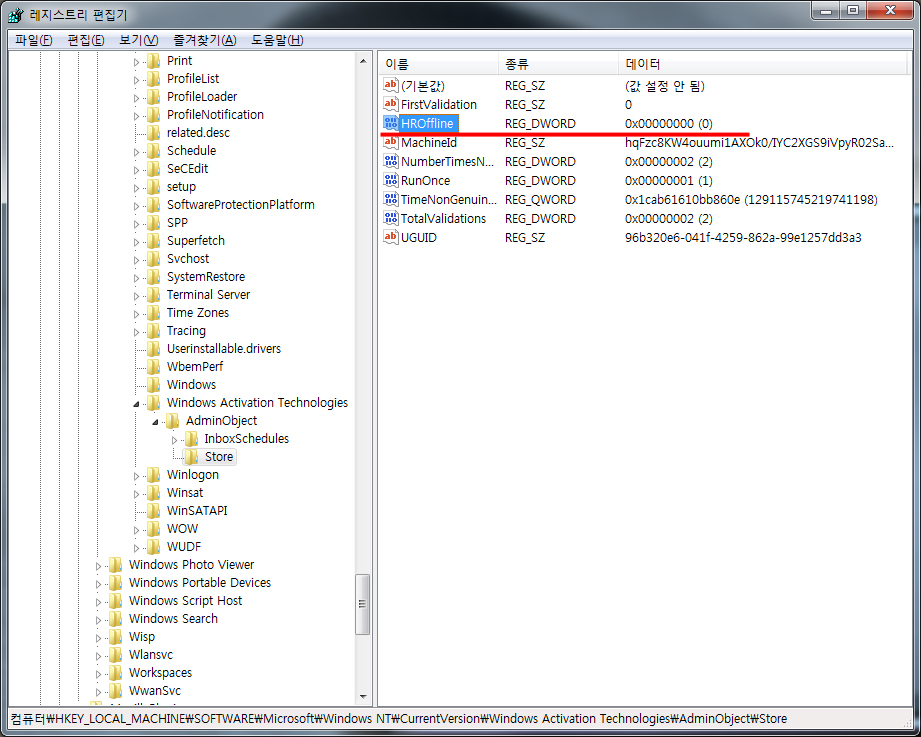
Task: Click the (기본값) default value icon
Action: point(391,86)
